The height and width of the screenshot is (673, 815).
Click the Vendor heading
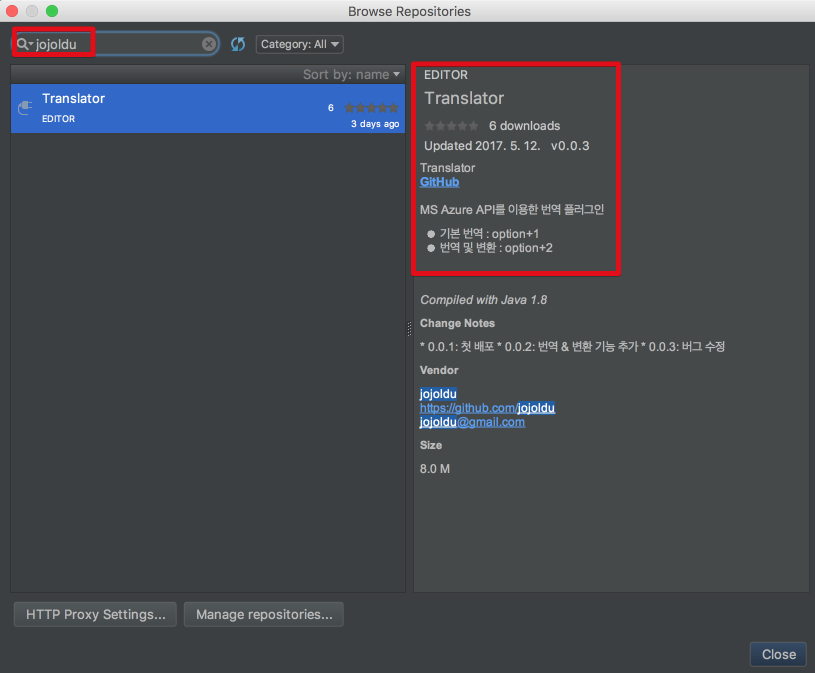(439, 370)
